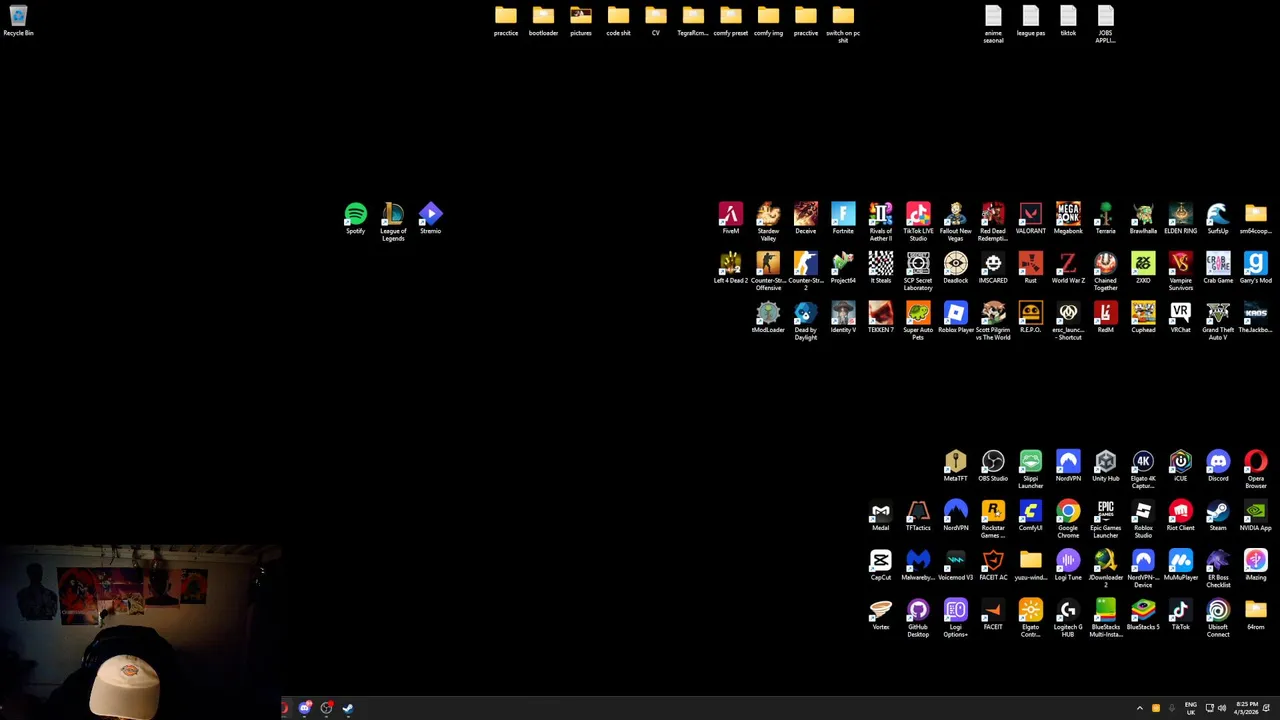
Task: Open the Recycle Bin
Action: point(18,20)
